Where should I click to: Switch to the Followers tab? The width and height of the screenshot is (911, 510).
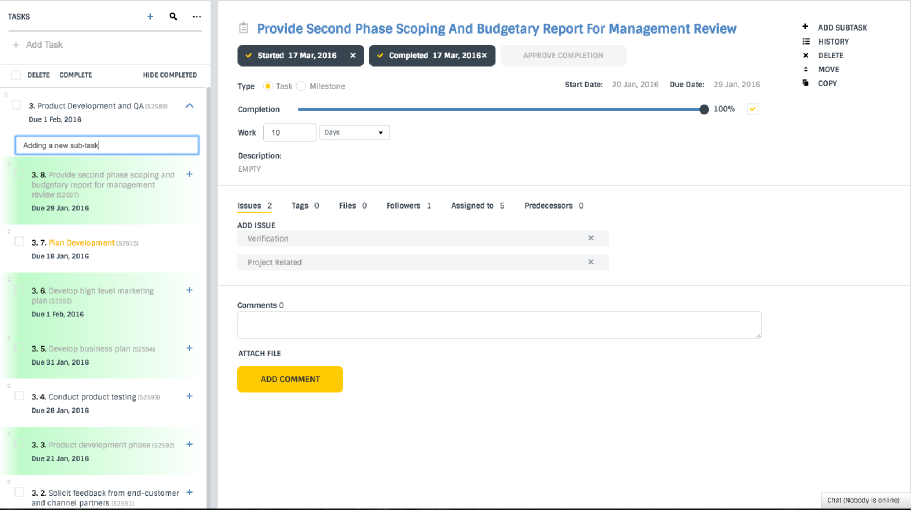pos(408,206)
